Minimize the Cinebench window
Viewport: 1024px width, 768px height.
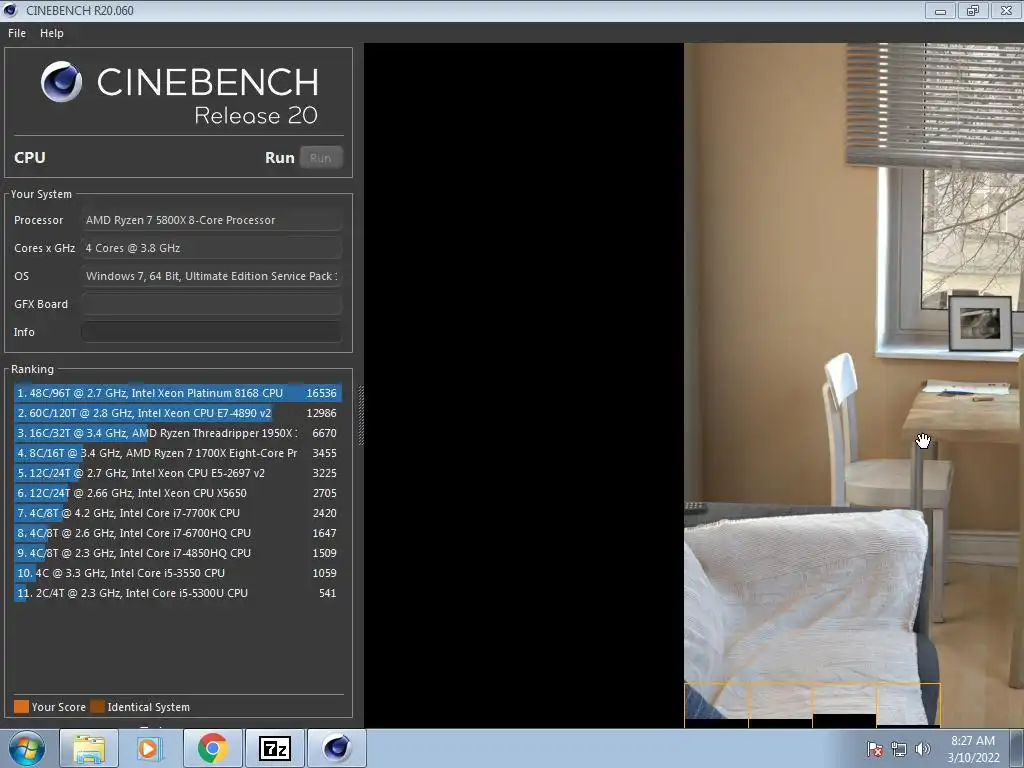pos(940,10)
